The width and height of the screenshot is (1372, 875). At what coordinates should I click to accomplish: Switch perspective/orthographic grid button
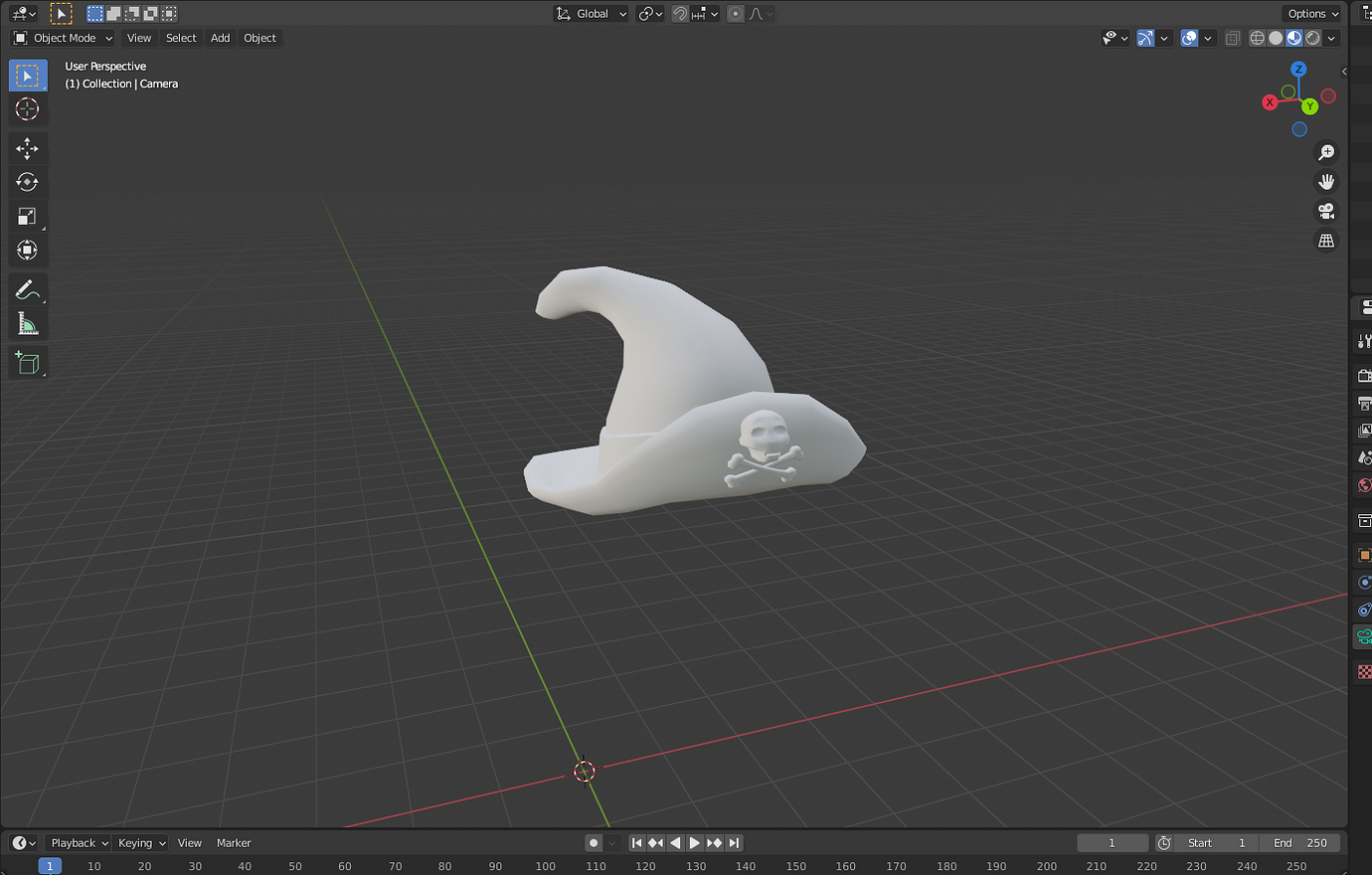coord(1326,241)
